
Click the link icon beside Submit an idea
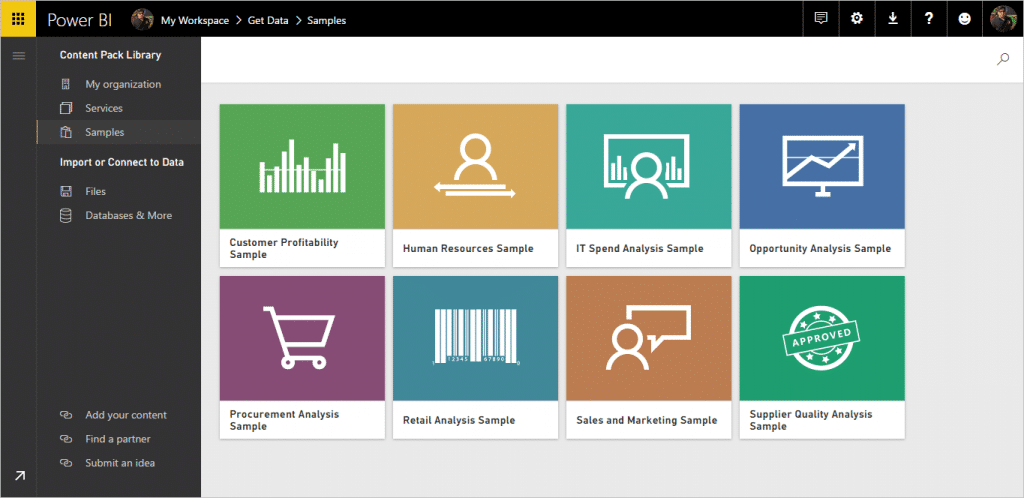pos(65,463)
